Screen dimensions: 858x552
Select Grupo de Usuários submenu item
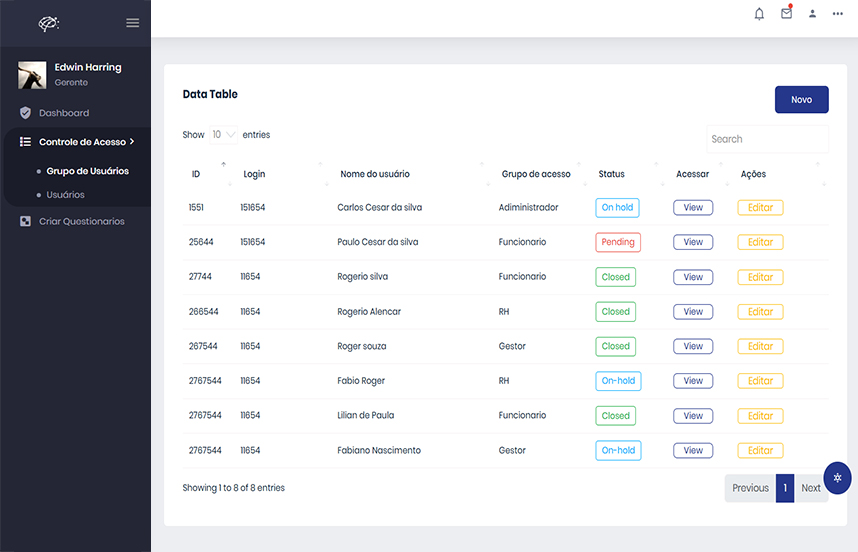(87, 171)
